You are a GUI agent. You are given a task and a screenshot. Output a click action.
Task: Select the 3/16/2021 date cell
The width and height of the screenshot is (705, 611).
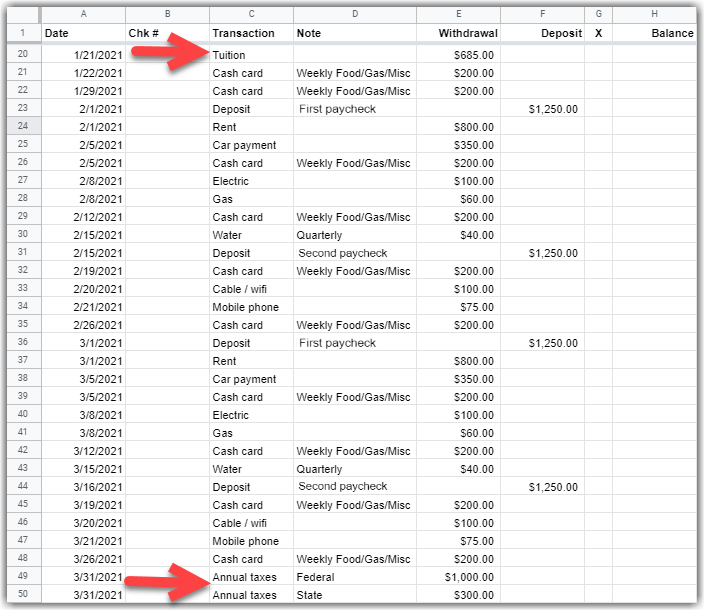[83, 487]
